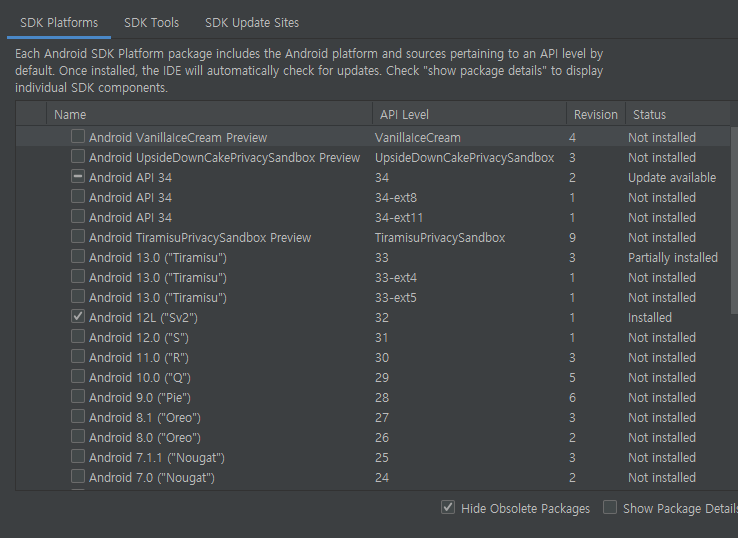The height and width of the screenshot is (538, 738).
Task: Select the Android TiramisuPrivacySandbox Preview row
Action: 373,237
